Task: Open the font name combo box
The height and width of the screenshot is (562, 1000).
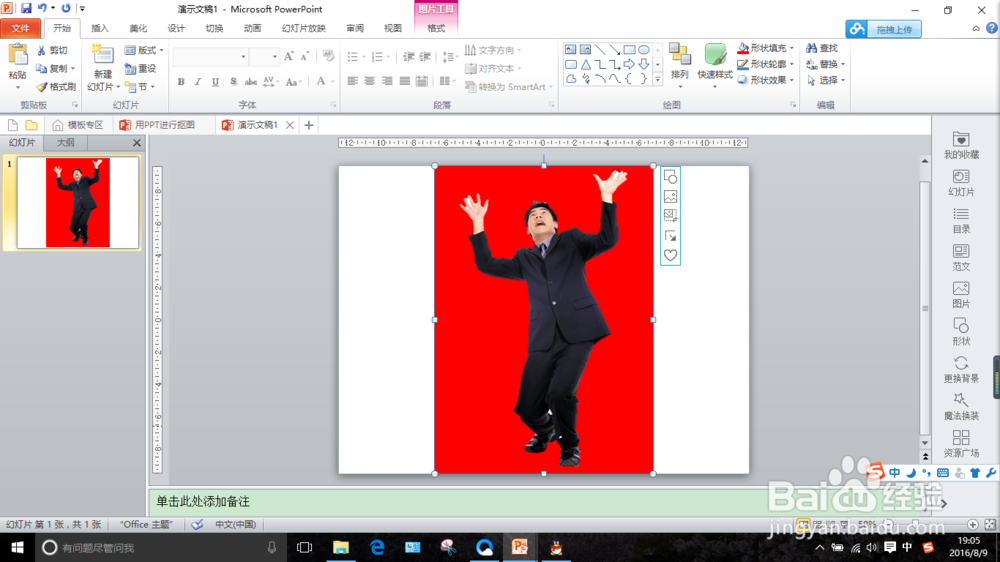Action: click(x=210, y=57)
